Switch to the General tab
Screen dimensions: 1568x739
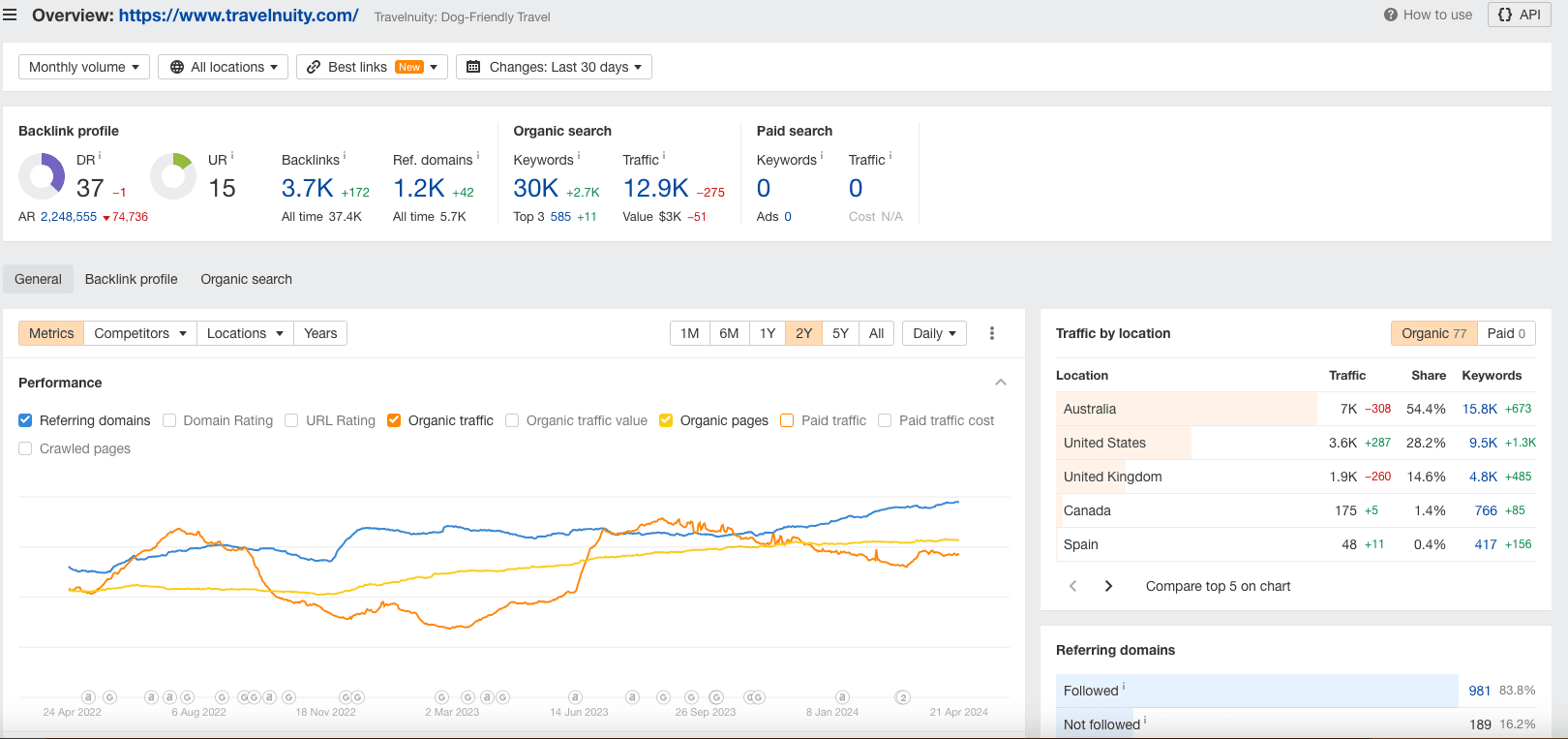38,279
